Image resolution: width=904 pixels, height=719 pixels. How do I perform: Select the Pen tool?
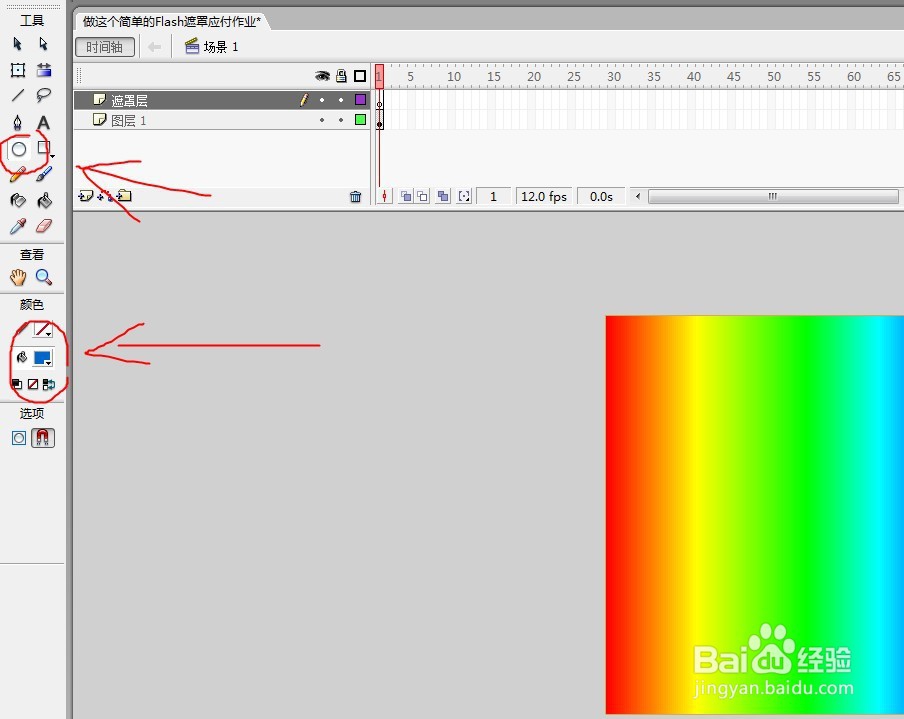tap(18, 122)
